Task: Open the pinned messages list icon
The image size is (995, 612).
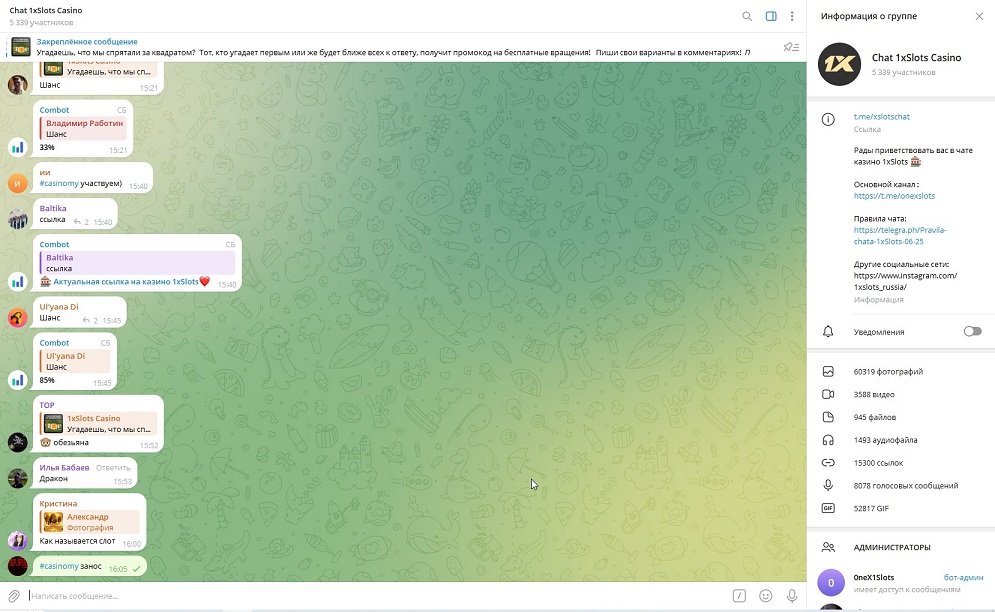Action: click(791, 47)
